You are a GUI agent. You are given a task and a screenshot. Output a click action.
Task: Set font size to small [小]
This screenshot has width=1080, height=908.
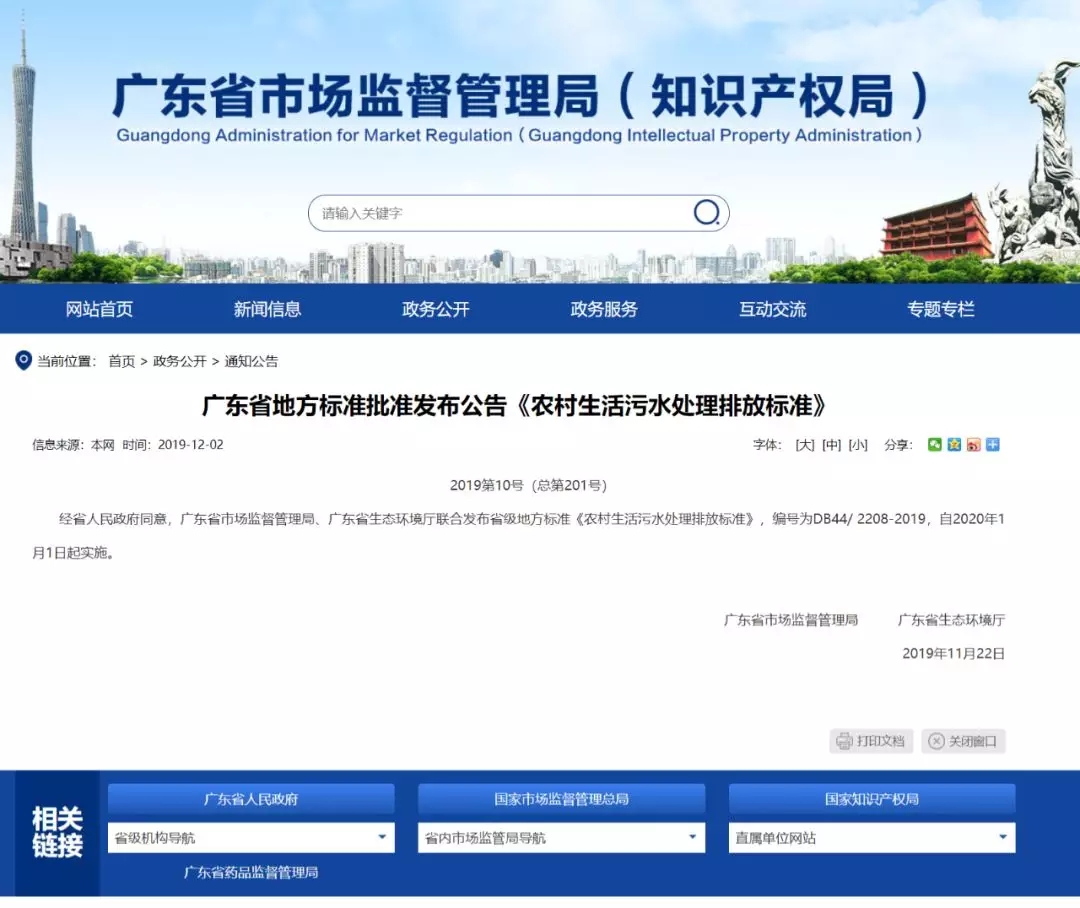click(x=858, y=445)
